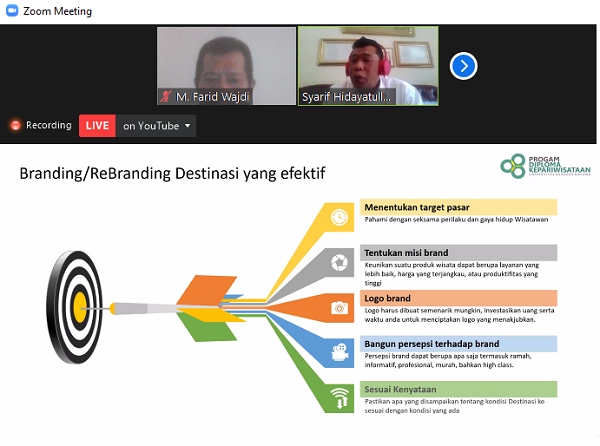
Task: Click the Sesuai Kenyataan heading
Action: [x=400, y=389]
